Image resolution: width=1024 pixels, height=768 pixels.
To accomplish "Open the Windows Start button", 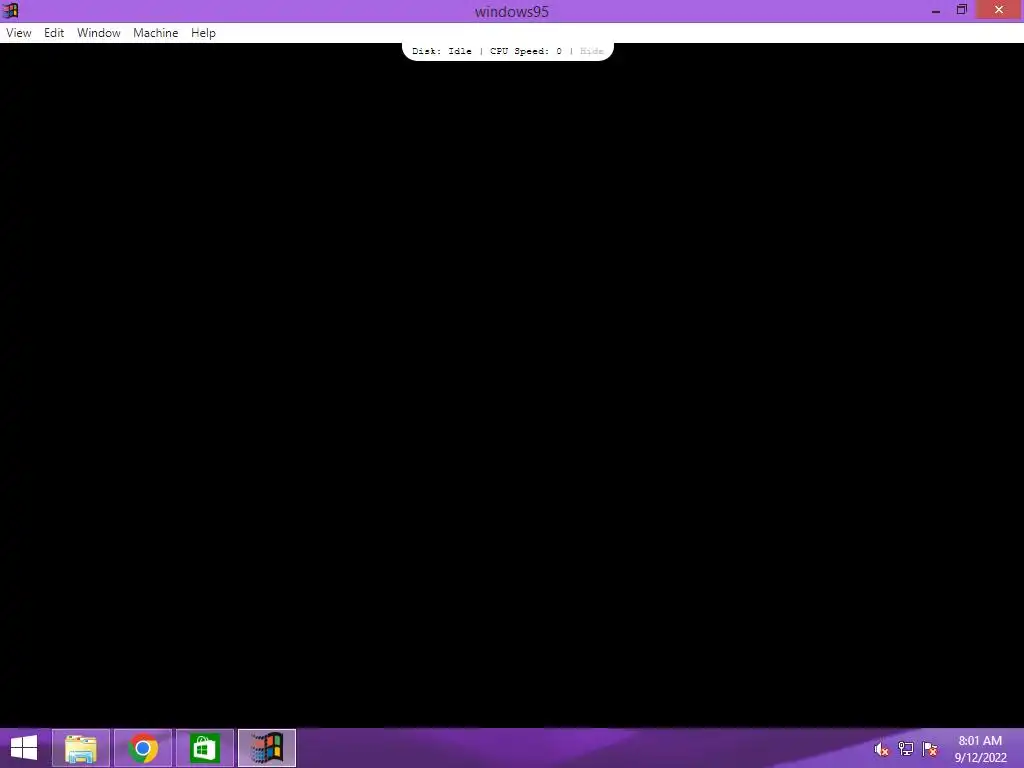I will pos(24,748).
